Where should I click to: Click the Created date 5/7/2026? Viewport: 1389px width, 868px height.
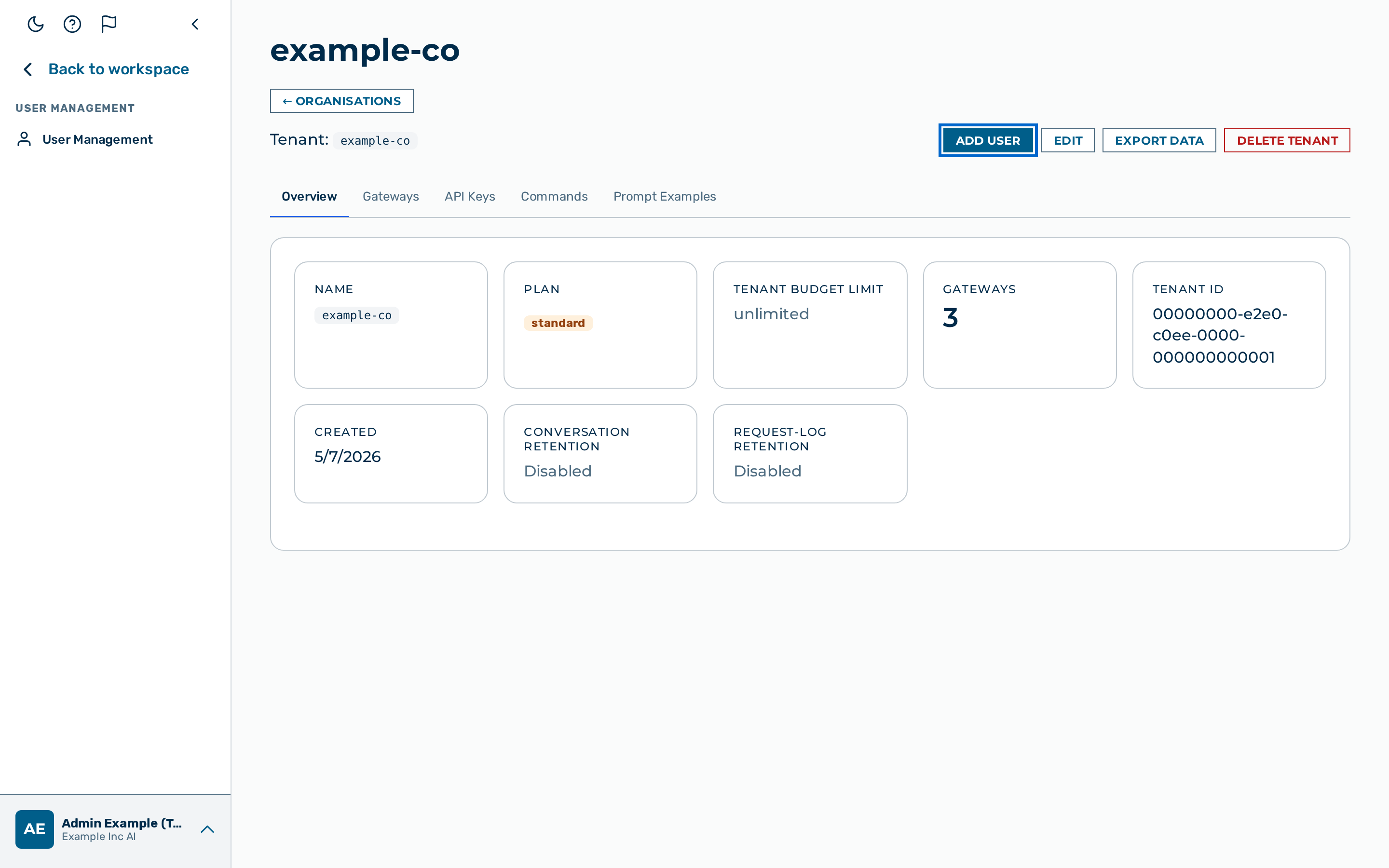click(347, 456)
